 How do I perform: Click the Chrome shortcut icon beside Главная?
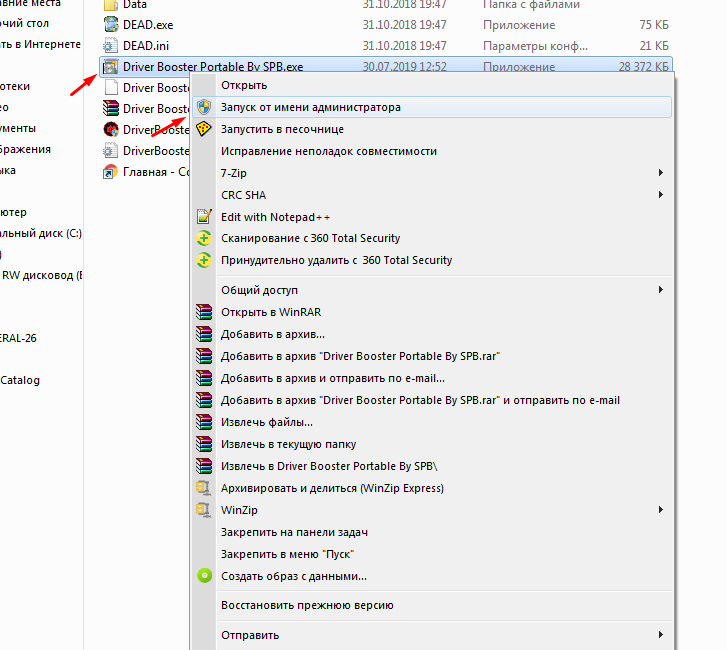[110, 172]
